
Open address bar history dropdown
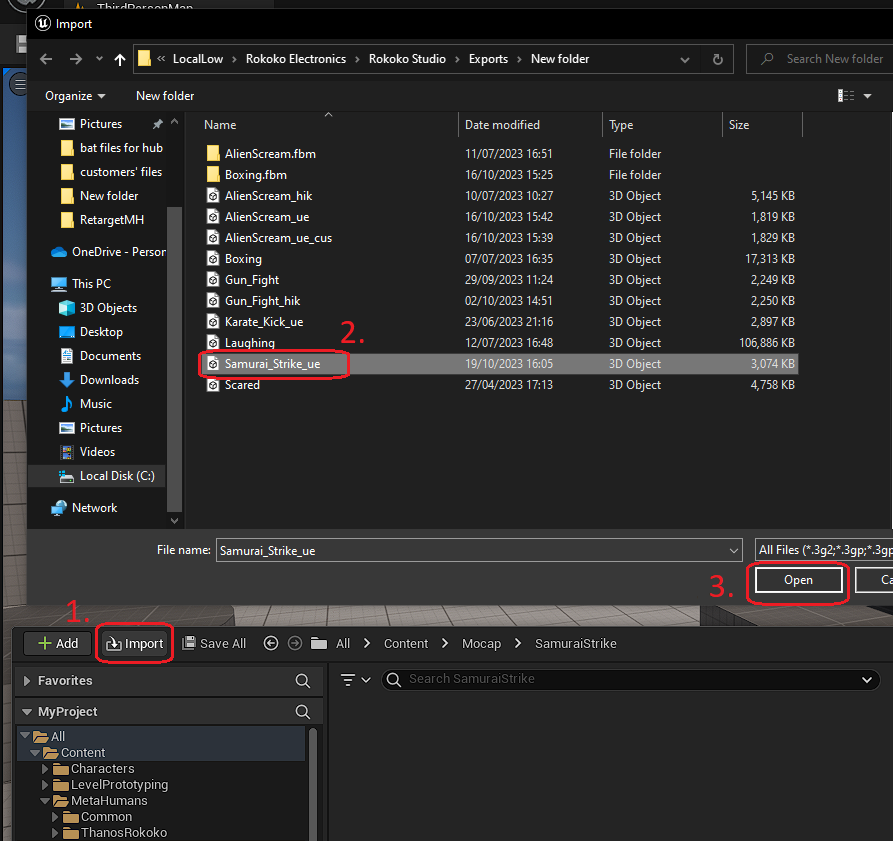(685, 59)
